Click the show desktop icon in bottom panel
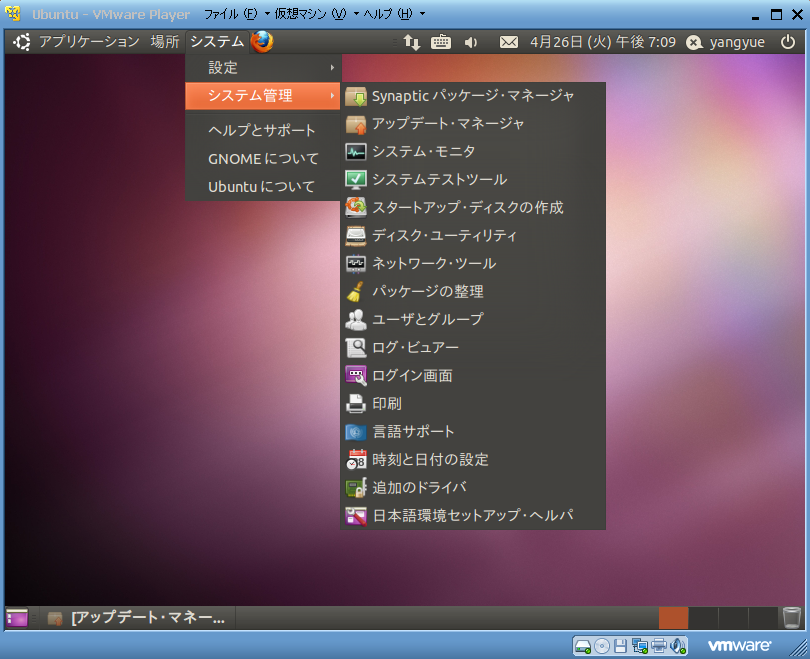The image size is (810, 659). tap(17, 618)
